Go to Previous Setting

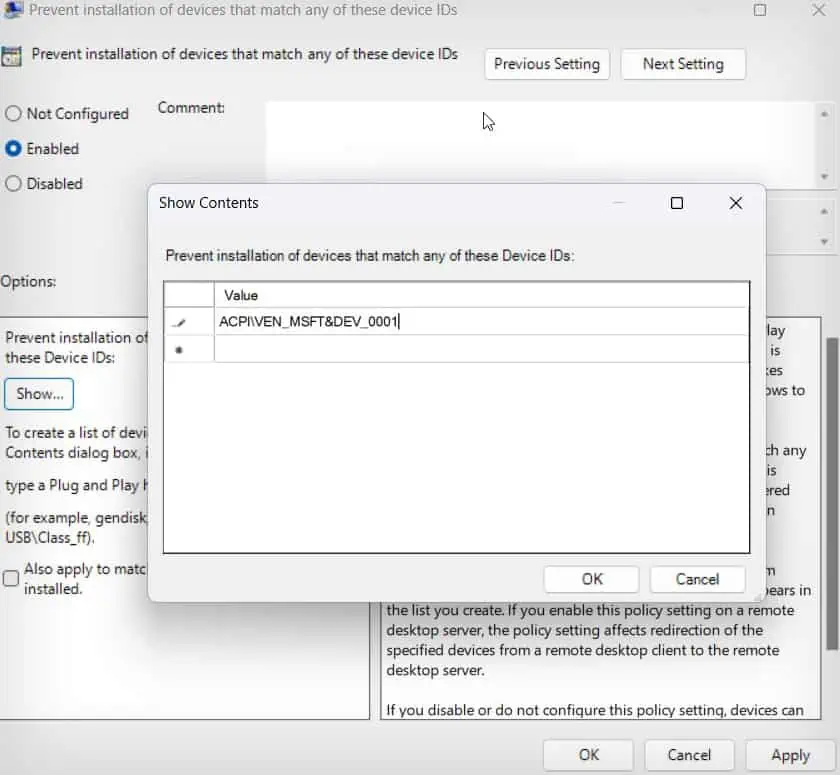click(x=546, y=64)
